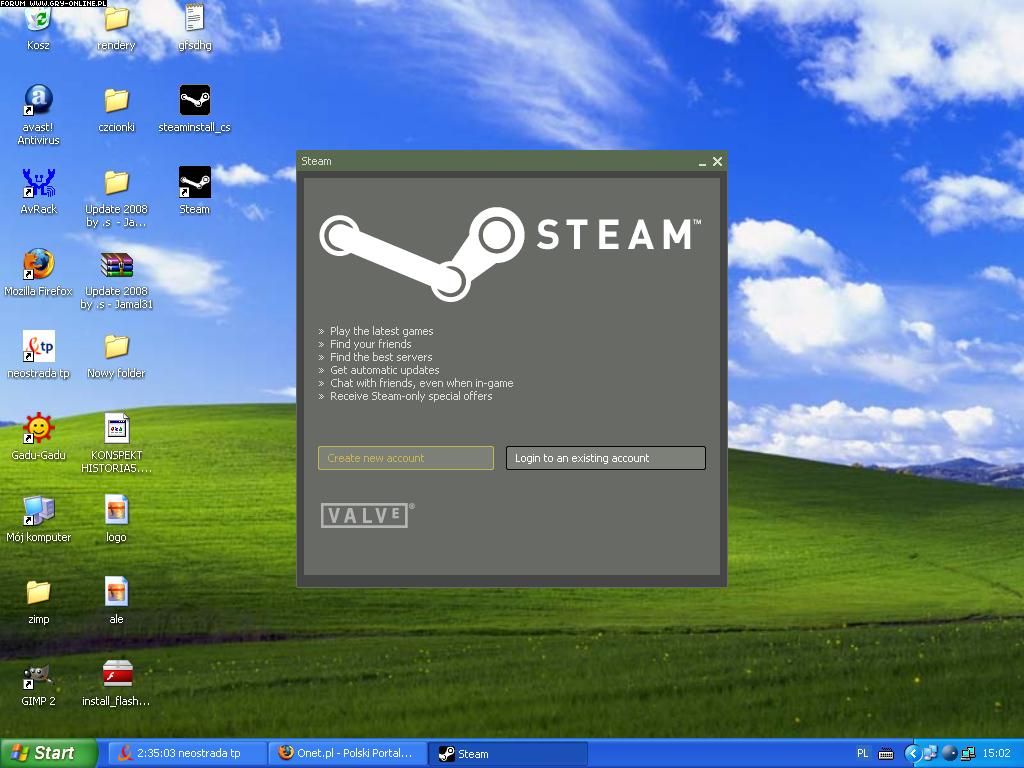This screenshot has height=768, width=1024.
Task: Open the Windows Start menu
Action: pyautogui.click(x=49, y=753)
